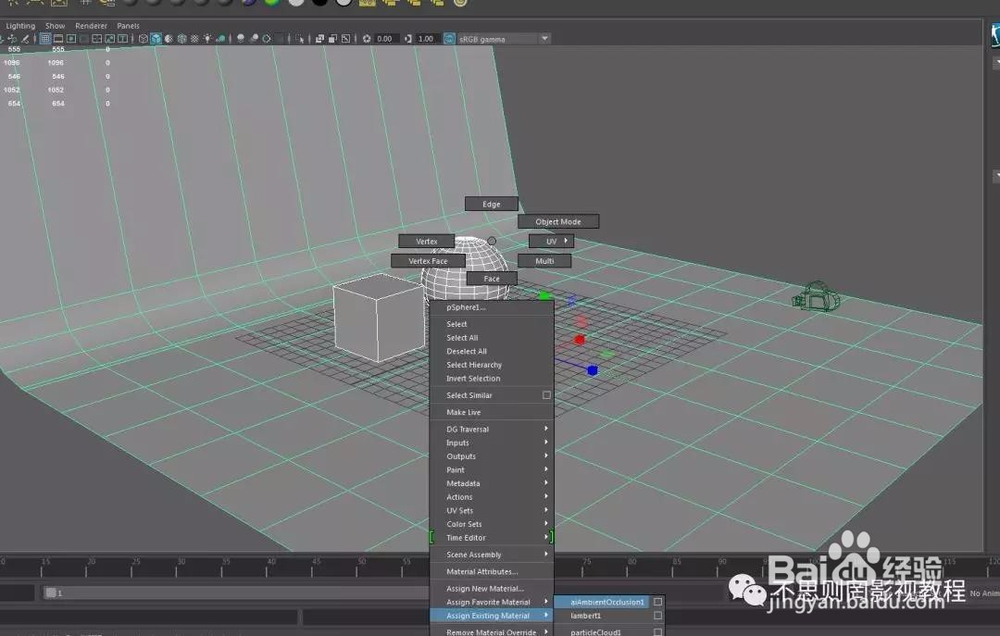
Task: Choose Deselect All from context menu
Action: (491, 351)
